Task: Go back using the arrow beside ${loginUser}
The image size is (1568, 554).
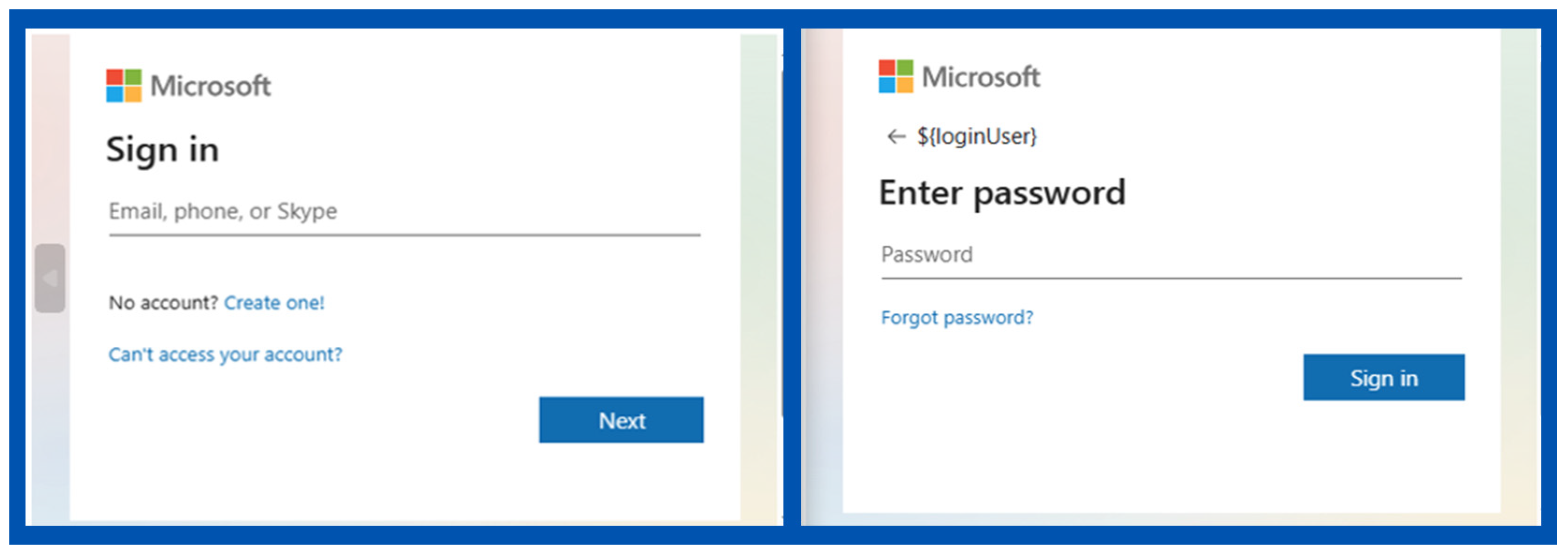Action: point(896,136)
